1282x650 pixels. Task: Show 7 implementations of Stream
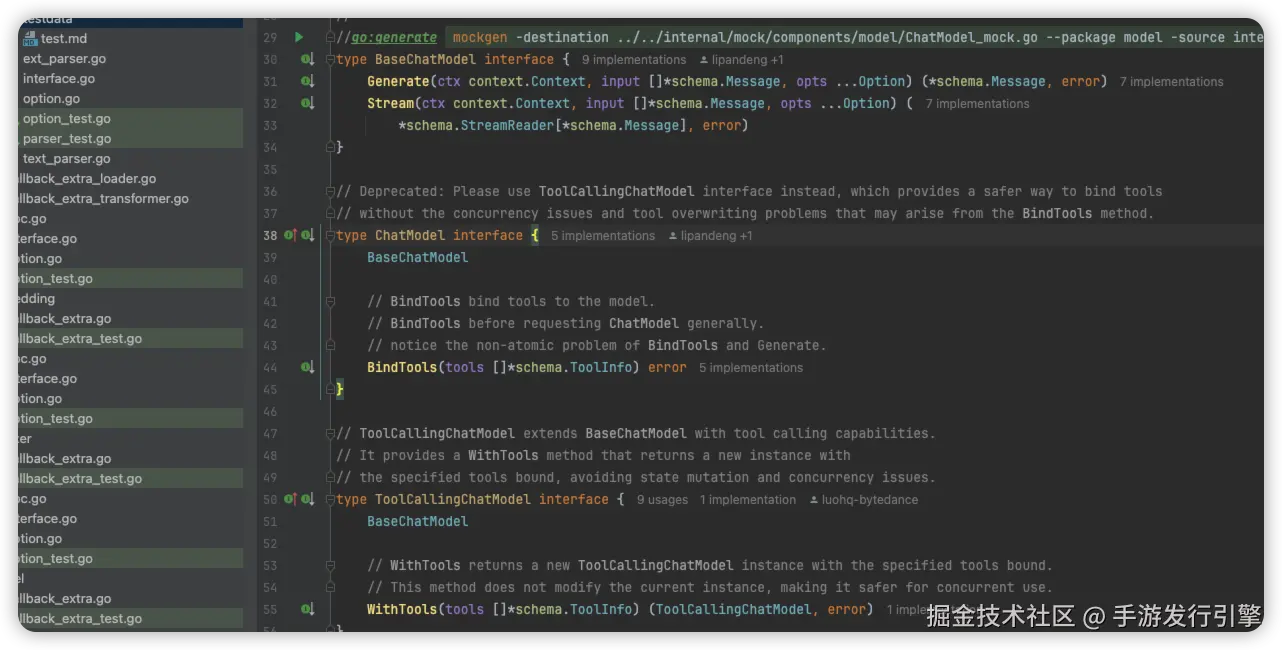pyautogui.click(x=977, y=104)
